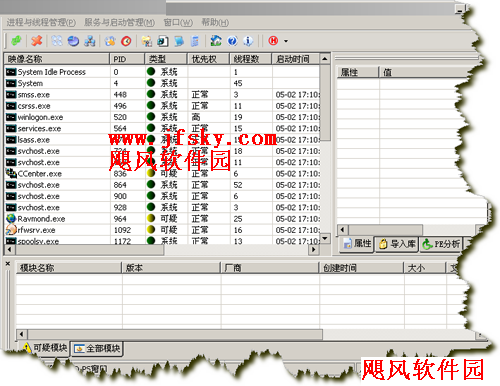Click module list scroll left arrow
This screenshot has width=500, height=386.
(x=22, y=334)
